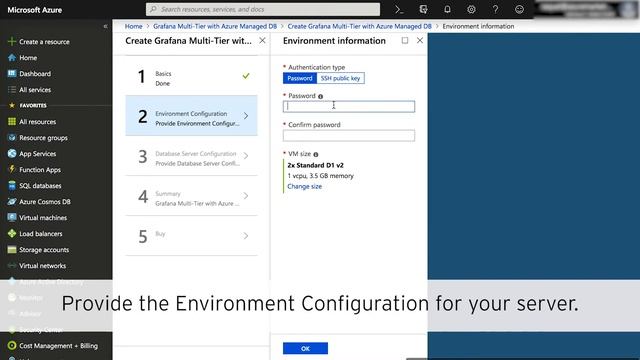Click the VM size info icon

[x=316, y=154]
